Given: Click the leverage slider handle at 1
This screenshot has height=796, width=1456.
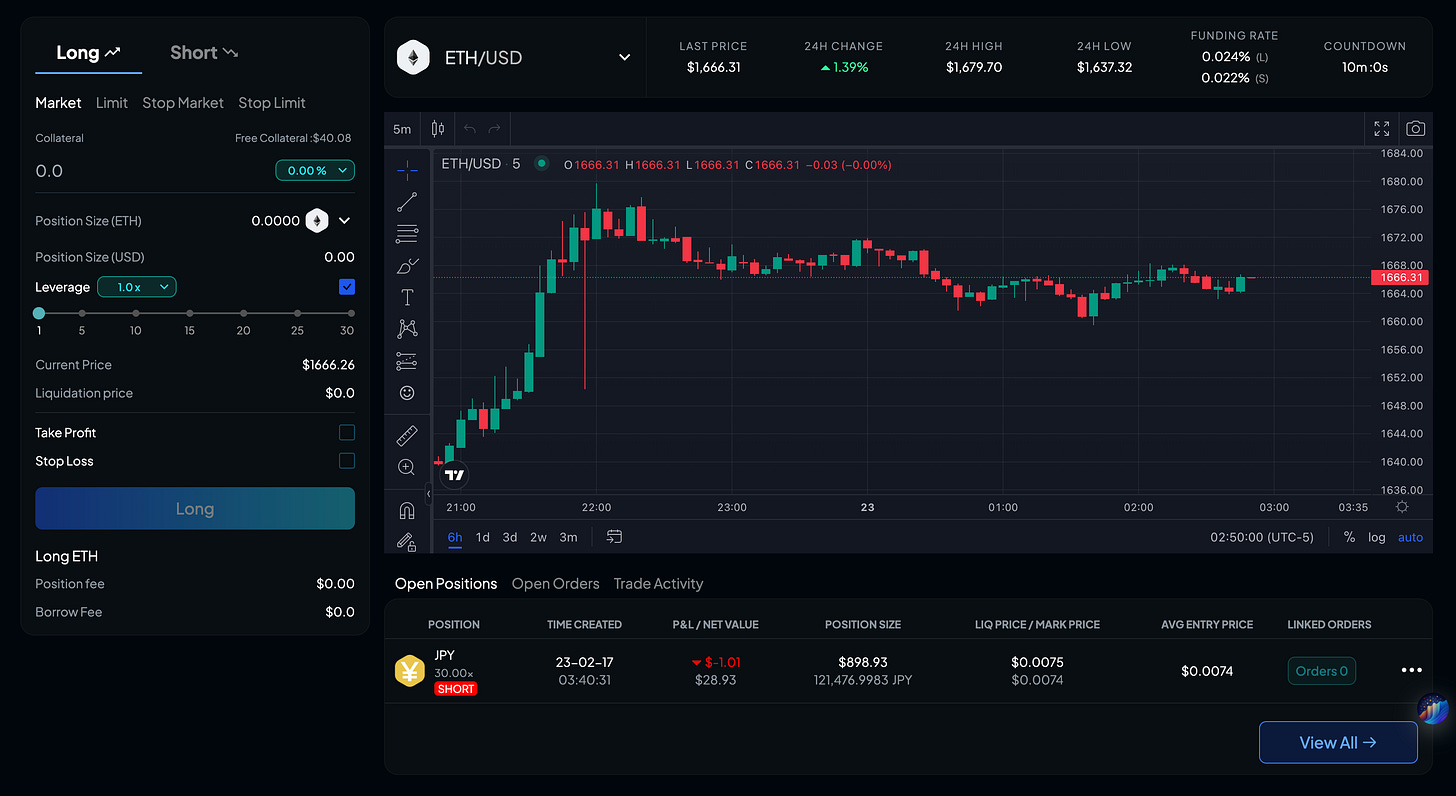Looking at the screenshot, I should point(39,313).
